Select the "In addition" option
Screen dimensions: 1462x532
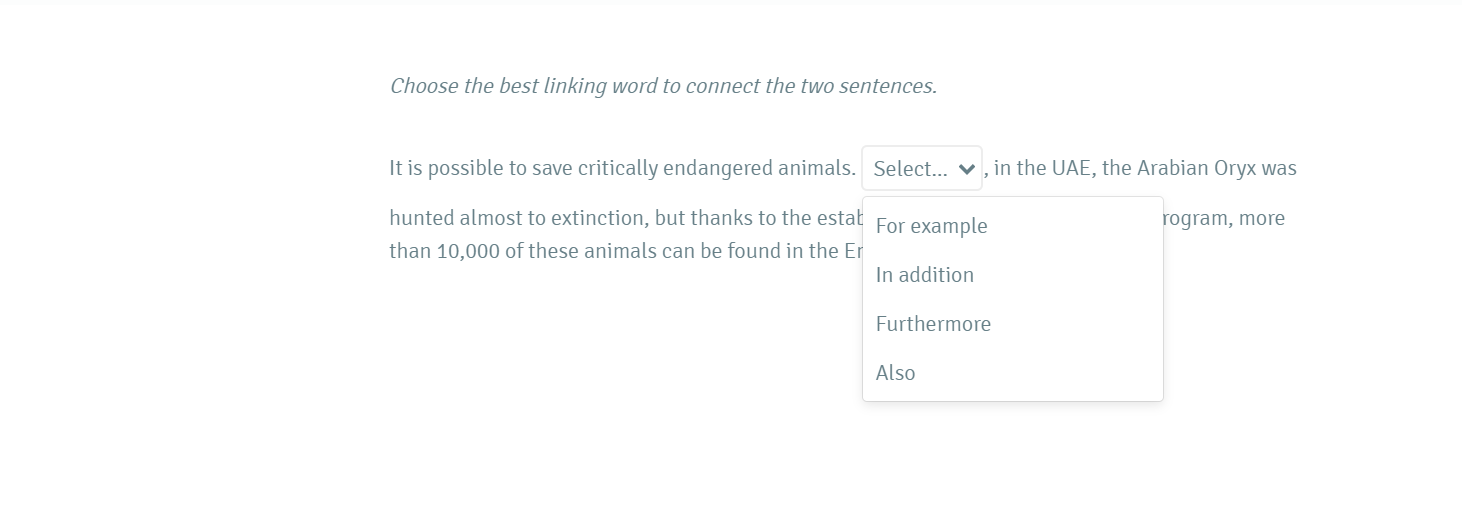coord(924,275)
